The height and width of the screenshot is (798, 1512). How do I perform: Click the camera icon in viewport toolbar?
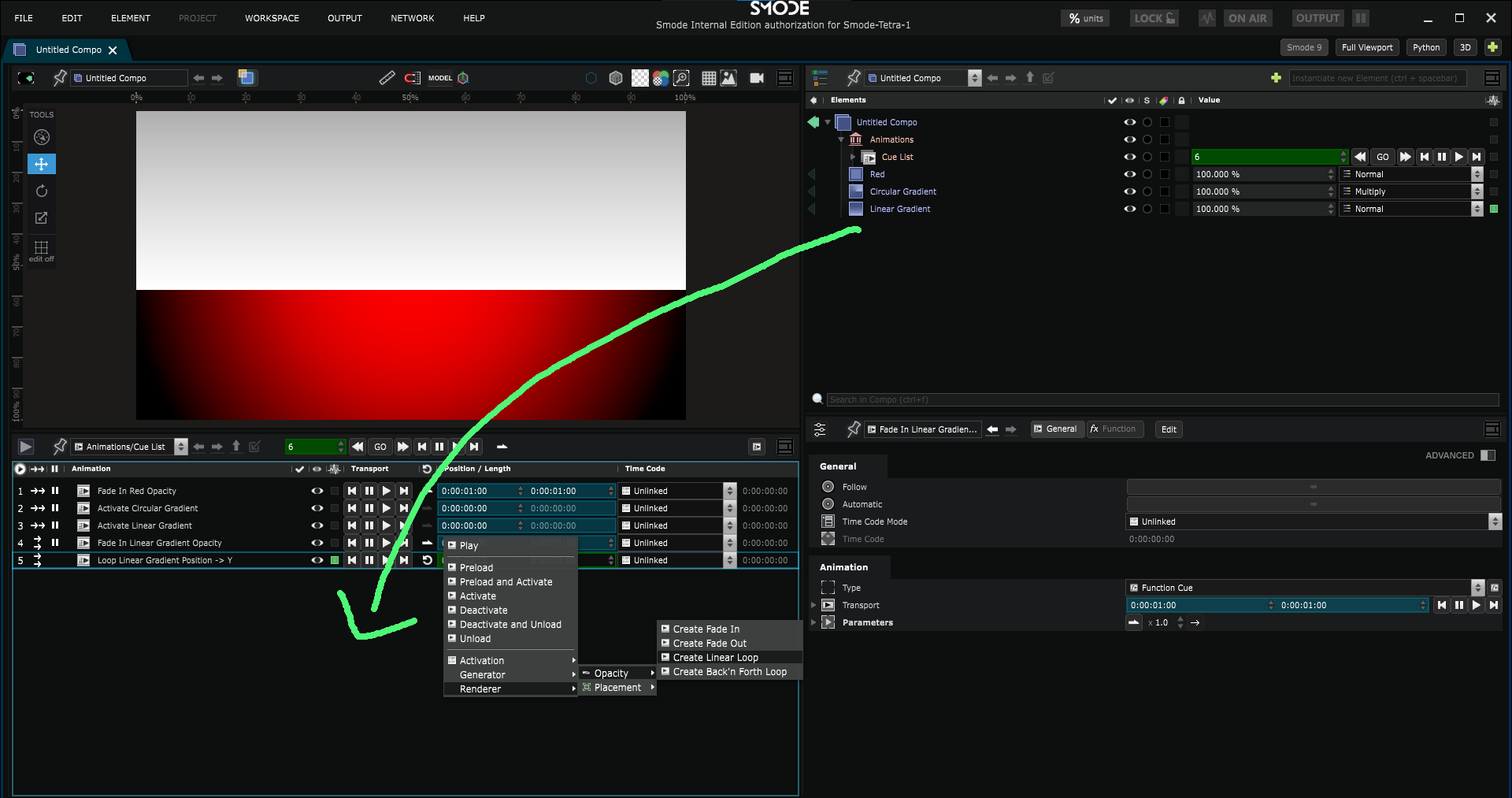click(x=757, y=78)
